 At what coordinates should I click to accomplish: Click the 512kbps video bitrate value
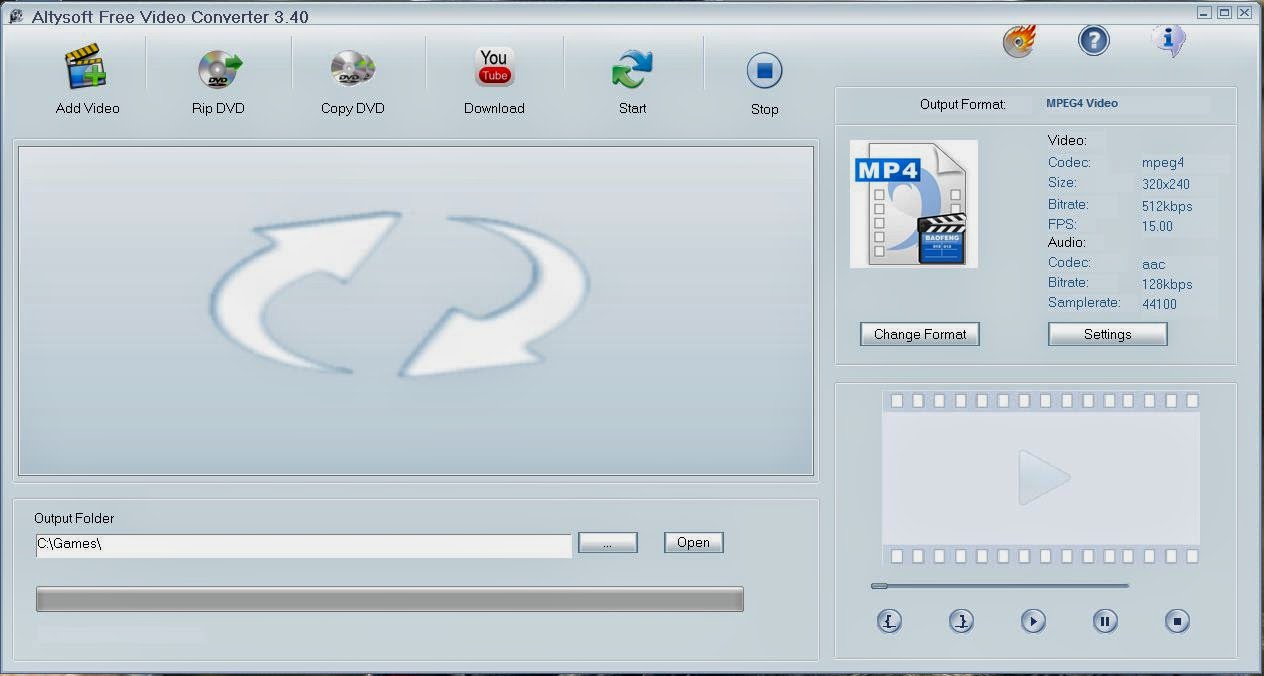(x=1167, y=206)
